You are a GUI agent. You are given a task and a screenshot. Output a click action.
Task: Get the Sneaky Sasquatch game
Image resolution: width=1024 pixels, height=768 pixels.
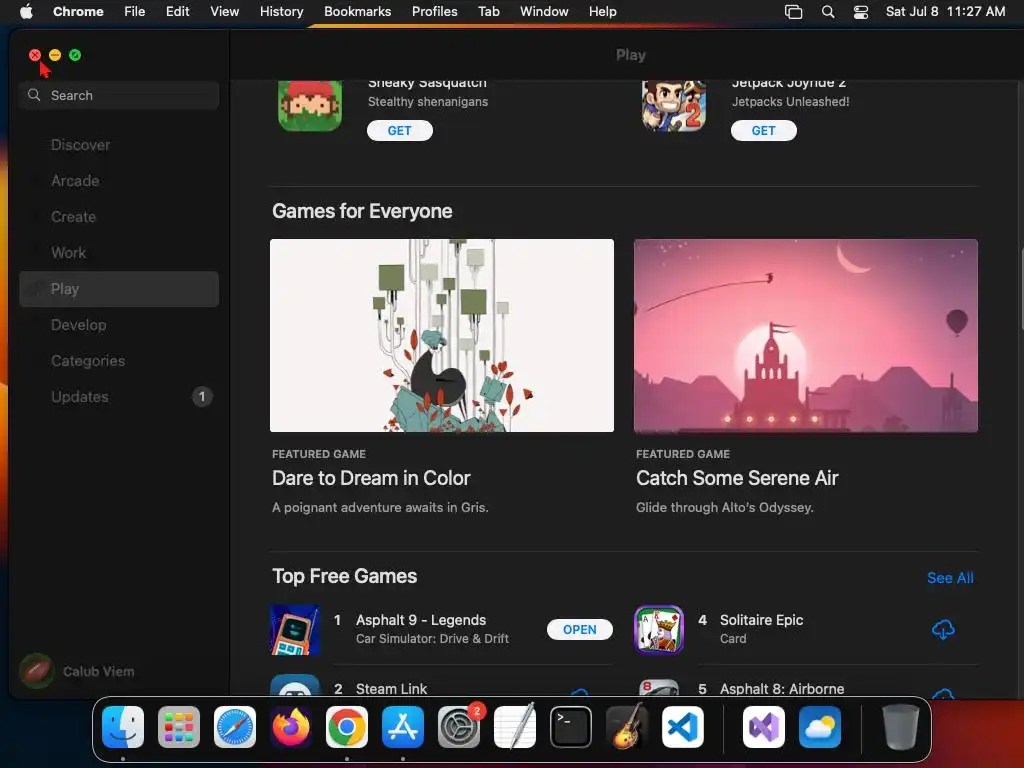[x=400, y=131]
